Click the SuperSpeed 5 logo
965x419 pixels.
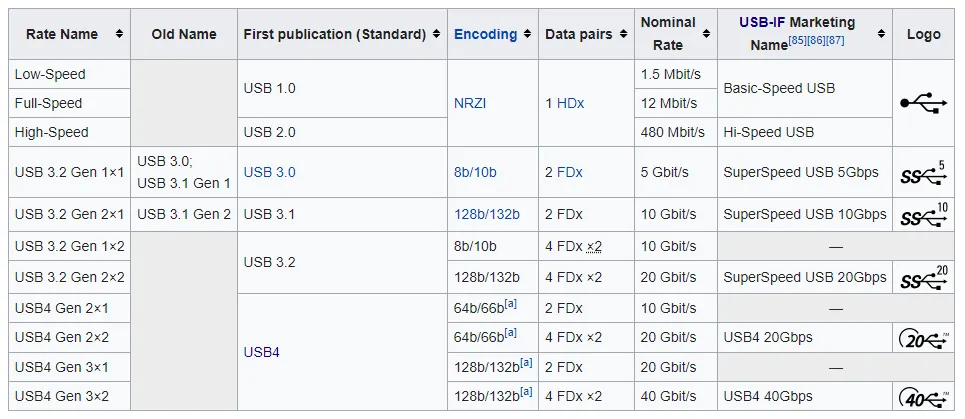pyautogui.click(x=923, y=174)
